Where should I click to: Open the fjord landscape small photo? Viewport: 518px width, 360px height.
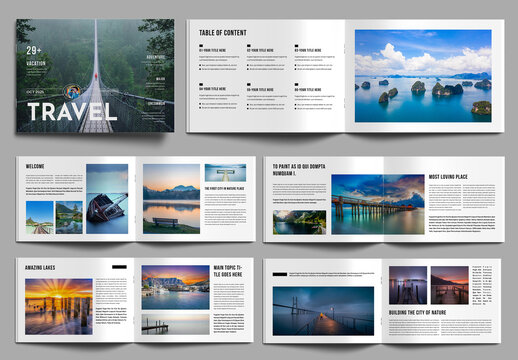pos(299,222)
